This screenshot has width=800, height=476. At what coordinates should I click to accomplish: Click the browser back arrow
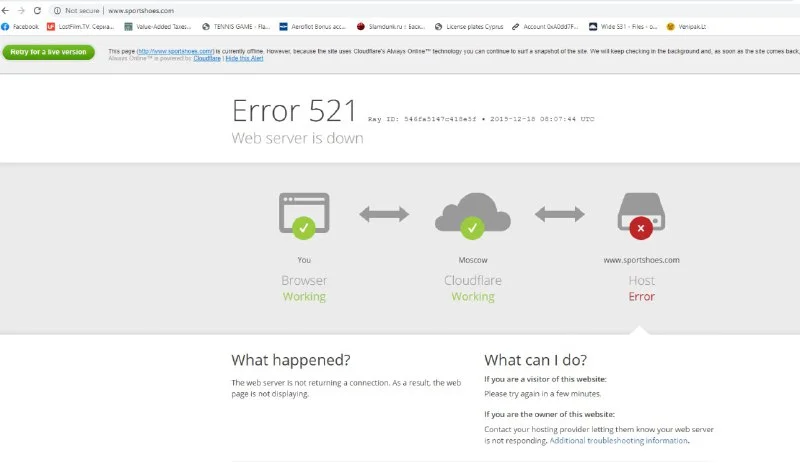7,10
